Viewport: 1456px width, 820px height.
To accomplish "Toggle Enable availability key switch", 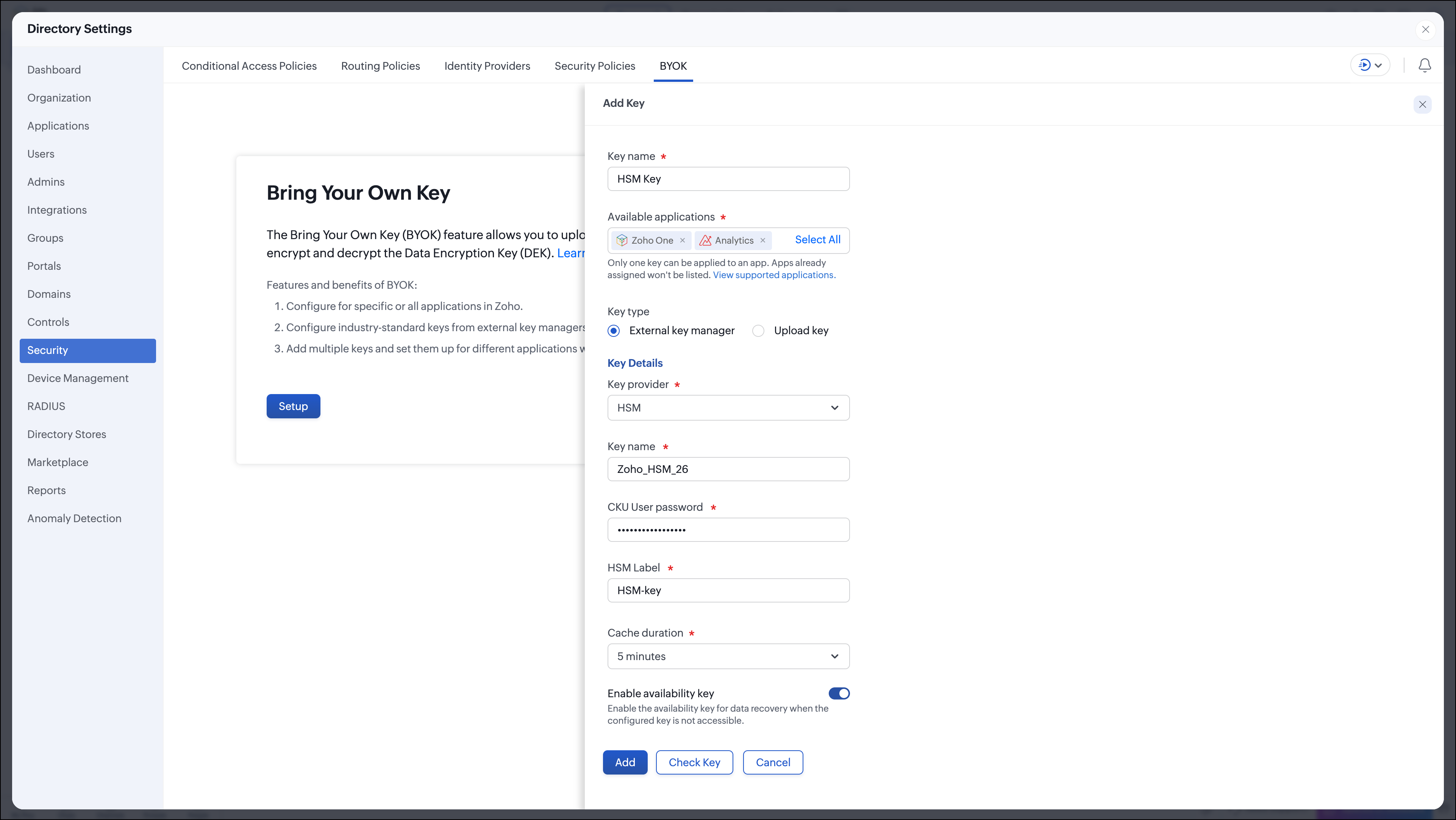I will 839,693.
